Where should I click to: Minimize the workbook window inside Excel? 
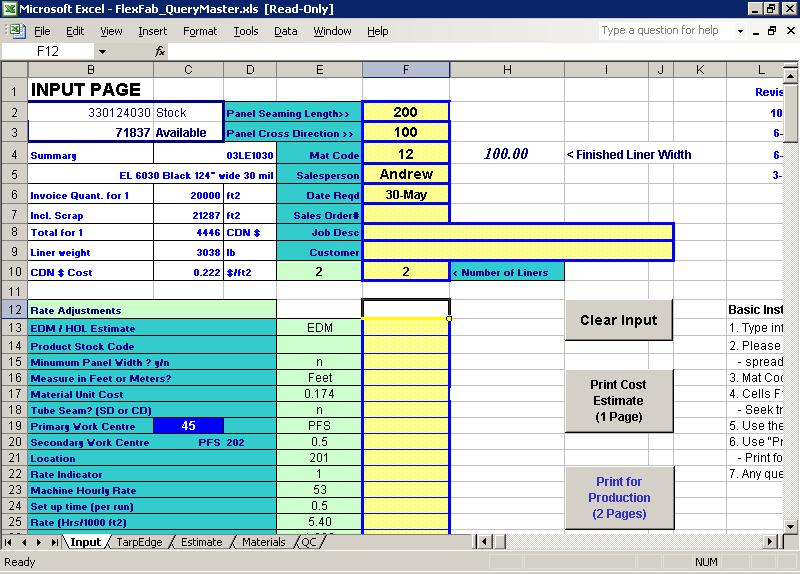pyautogui.click(x=756, y=31)
